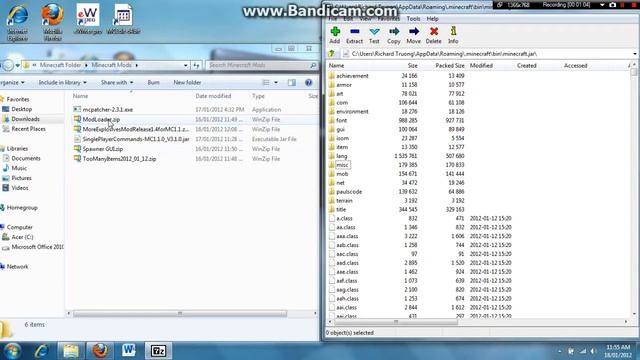
Task: Open Music library in sidebar
Action: pos(19,168)
